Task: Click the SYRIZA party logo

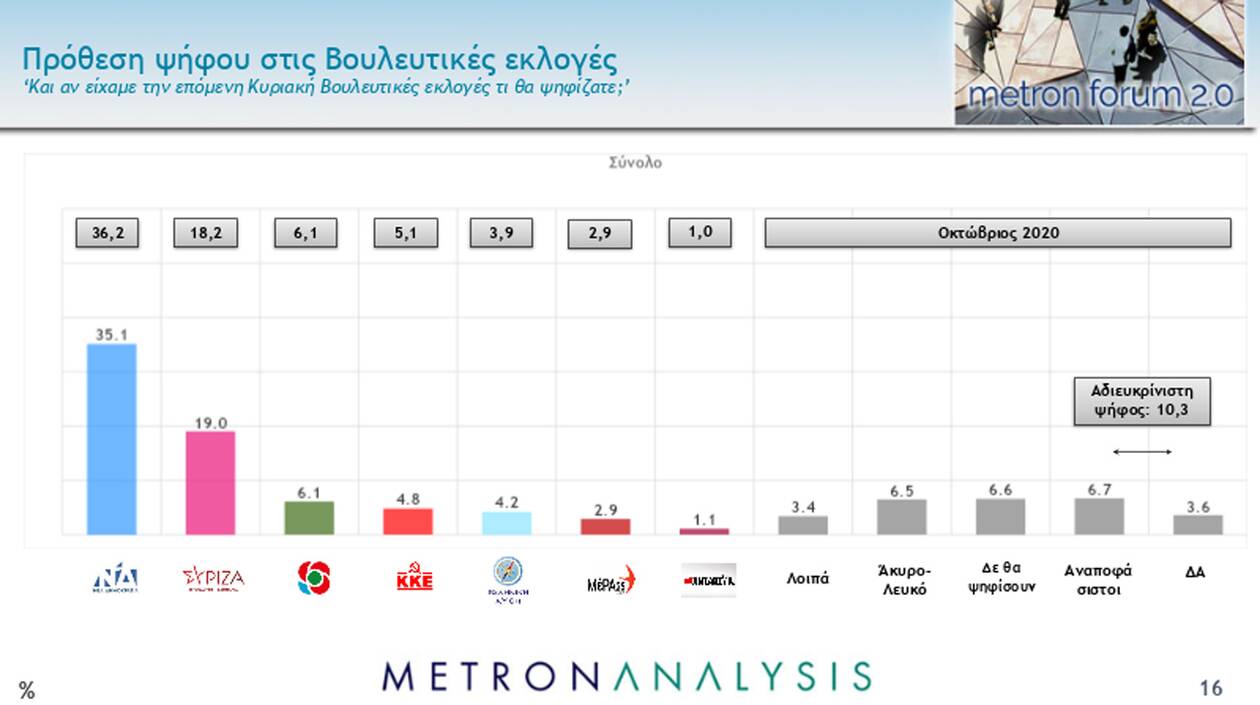Action: tap(213, 579)
